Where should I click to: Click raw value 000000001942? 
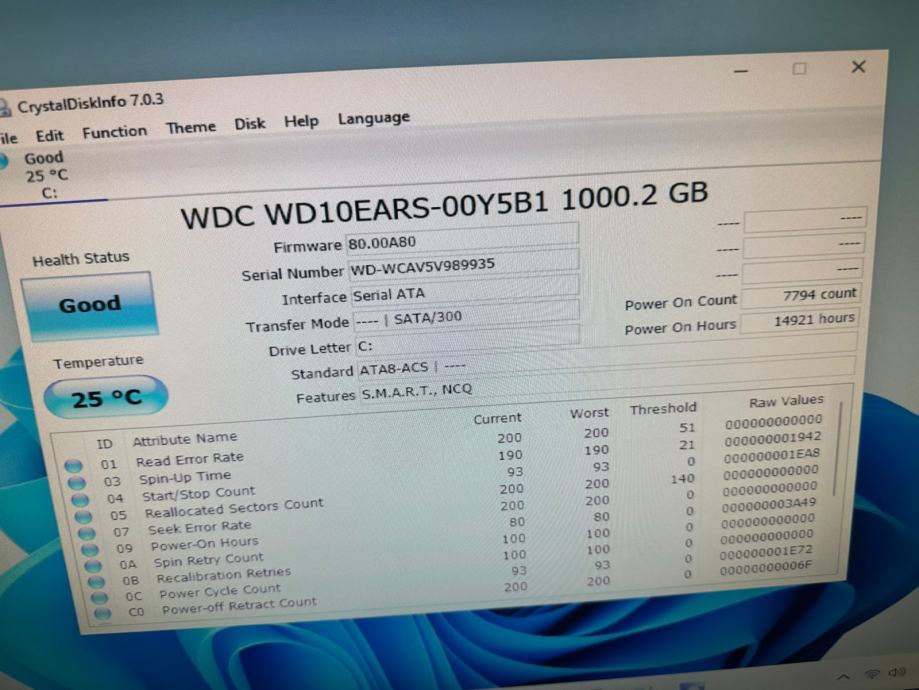(x=773, y=439)
